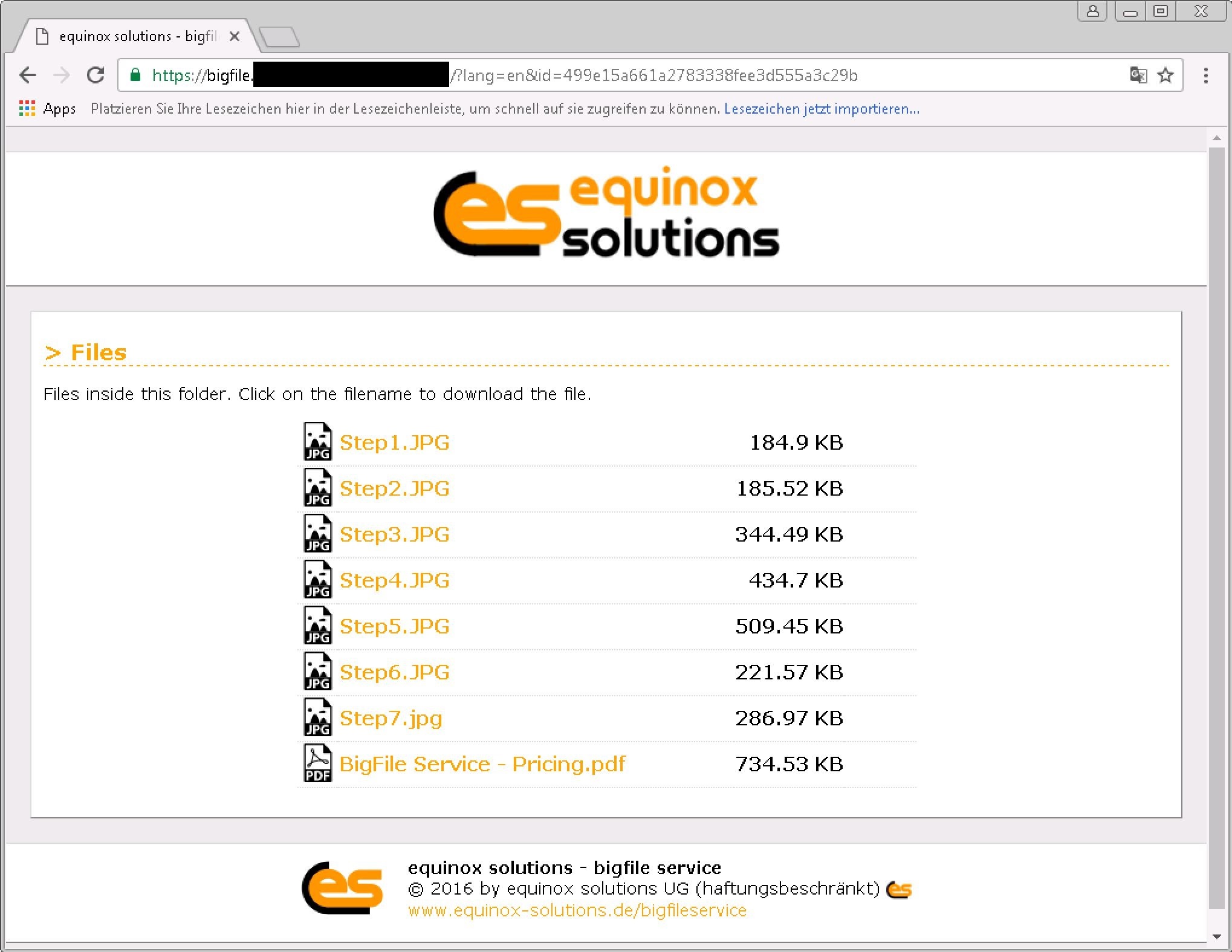Download BigFile Service - Pricing.pdf
Screen dimensions: 1232x952
click(482, 764)
